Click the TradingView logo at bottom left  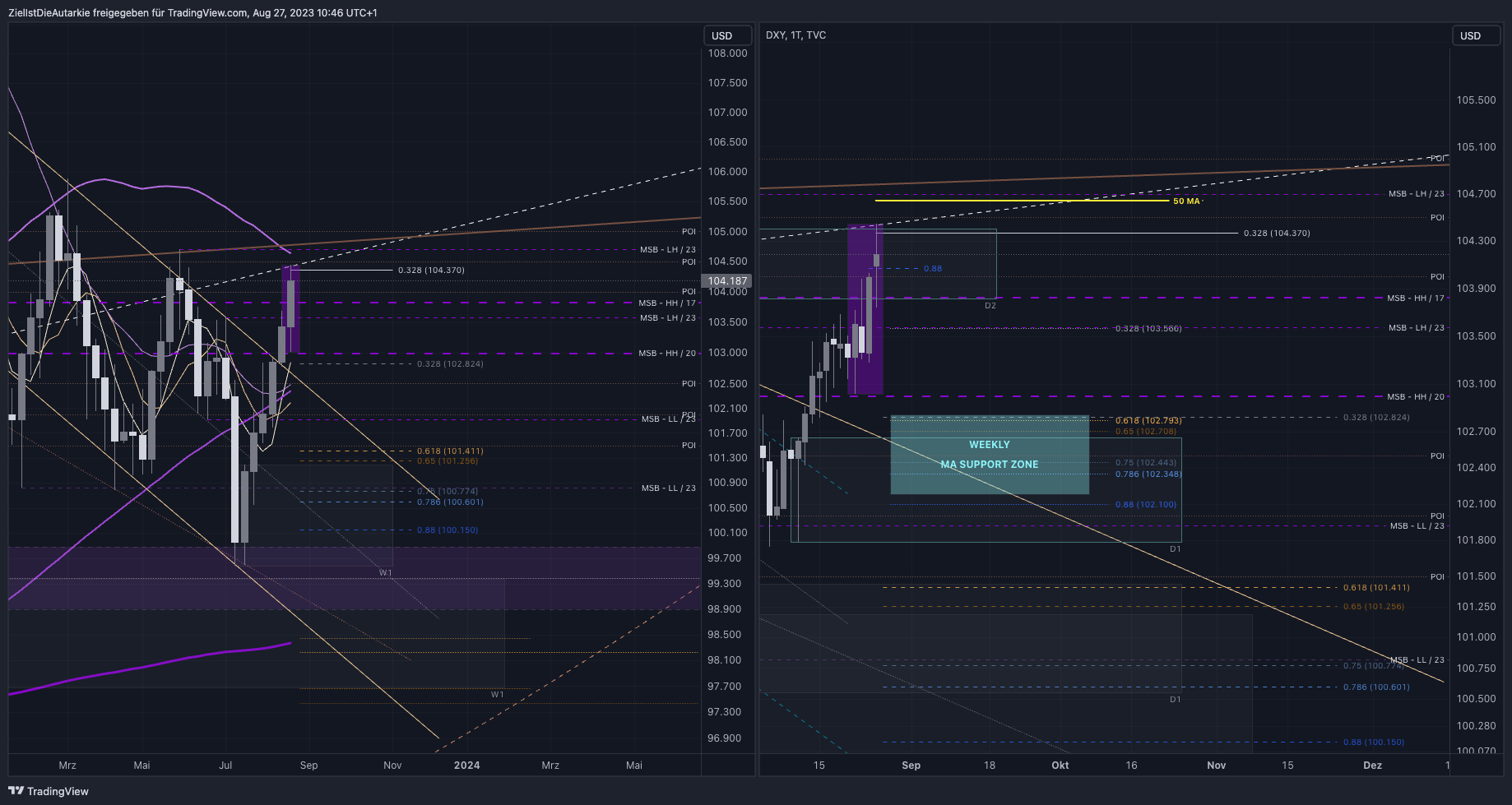pos(49,791)
